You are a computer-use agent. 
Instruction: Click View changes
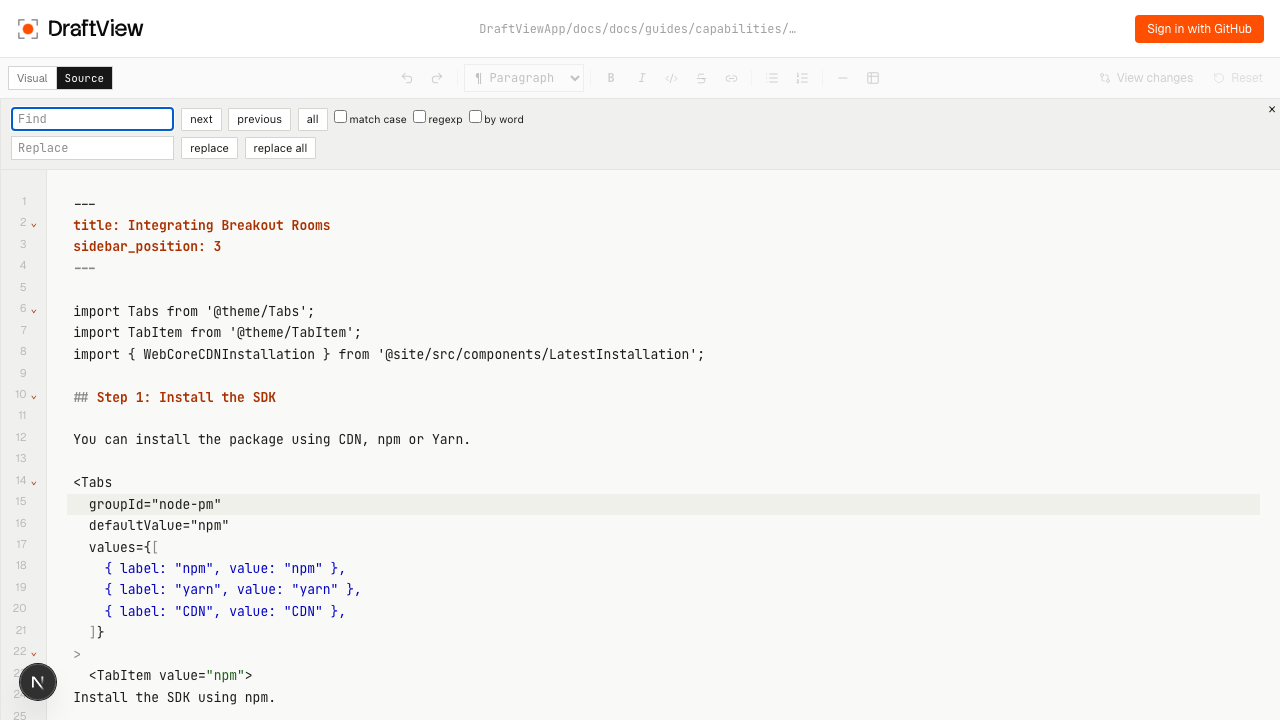[x=1146, y=78]
